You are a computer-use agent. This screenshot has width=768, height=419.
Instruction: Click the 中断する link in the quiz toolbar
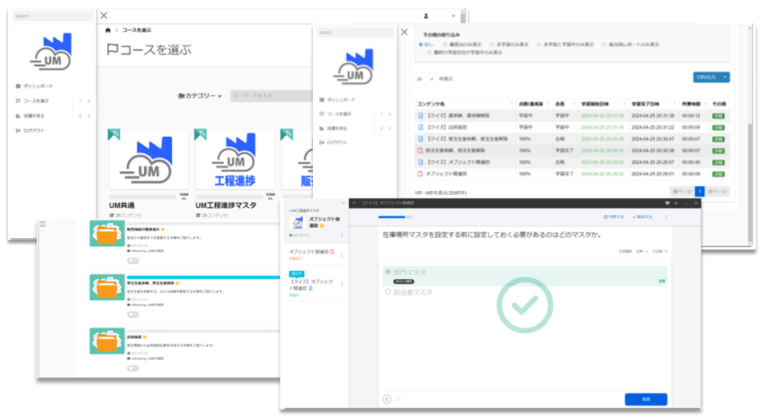pyautogui.click(x=613, y=217)
